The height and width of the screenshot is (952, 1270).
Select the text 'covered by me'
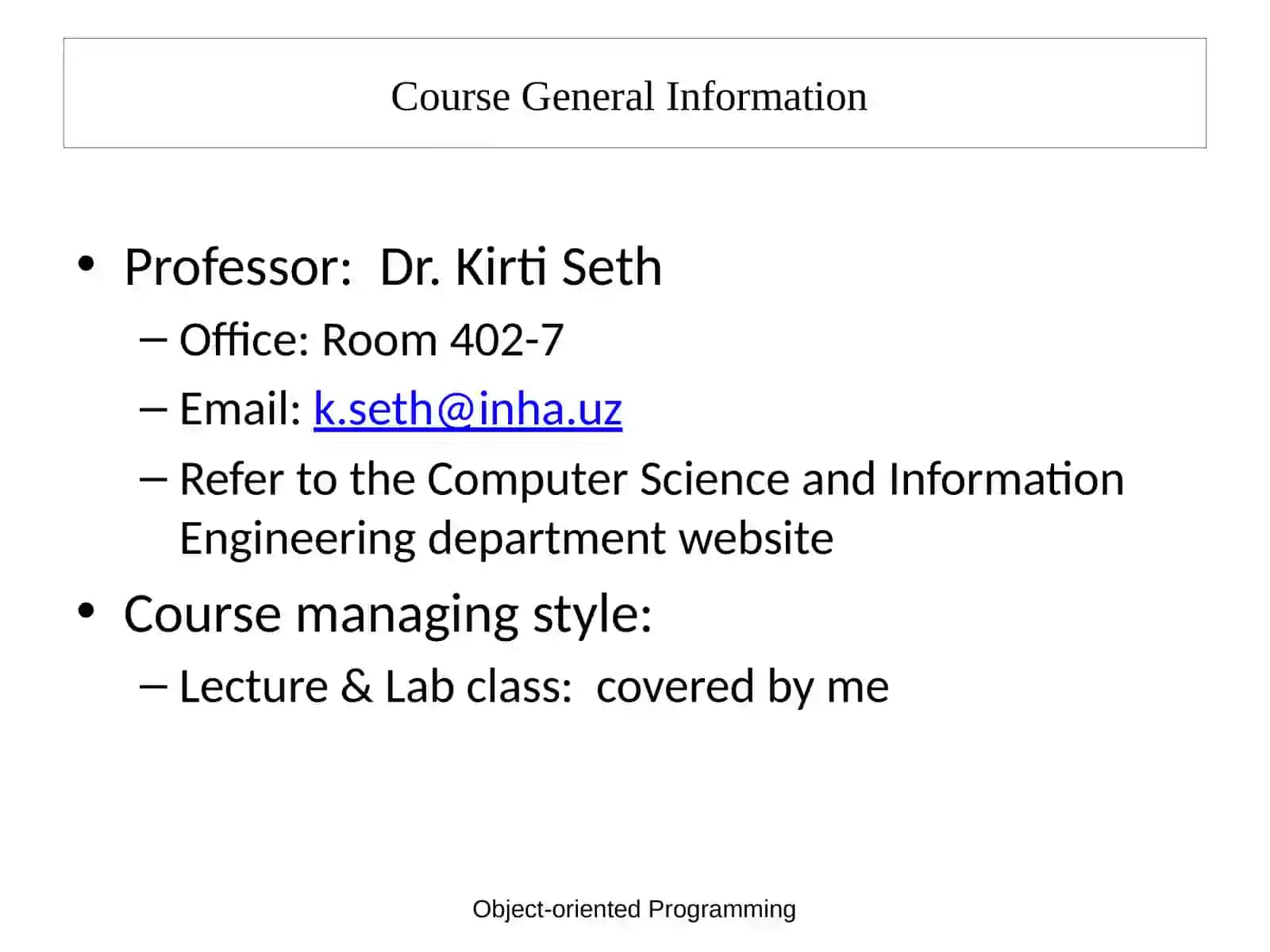coord(743,687)
